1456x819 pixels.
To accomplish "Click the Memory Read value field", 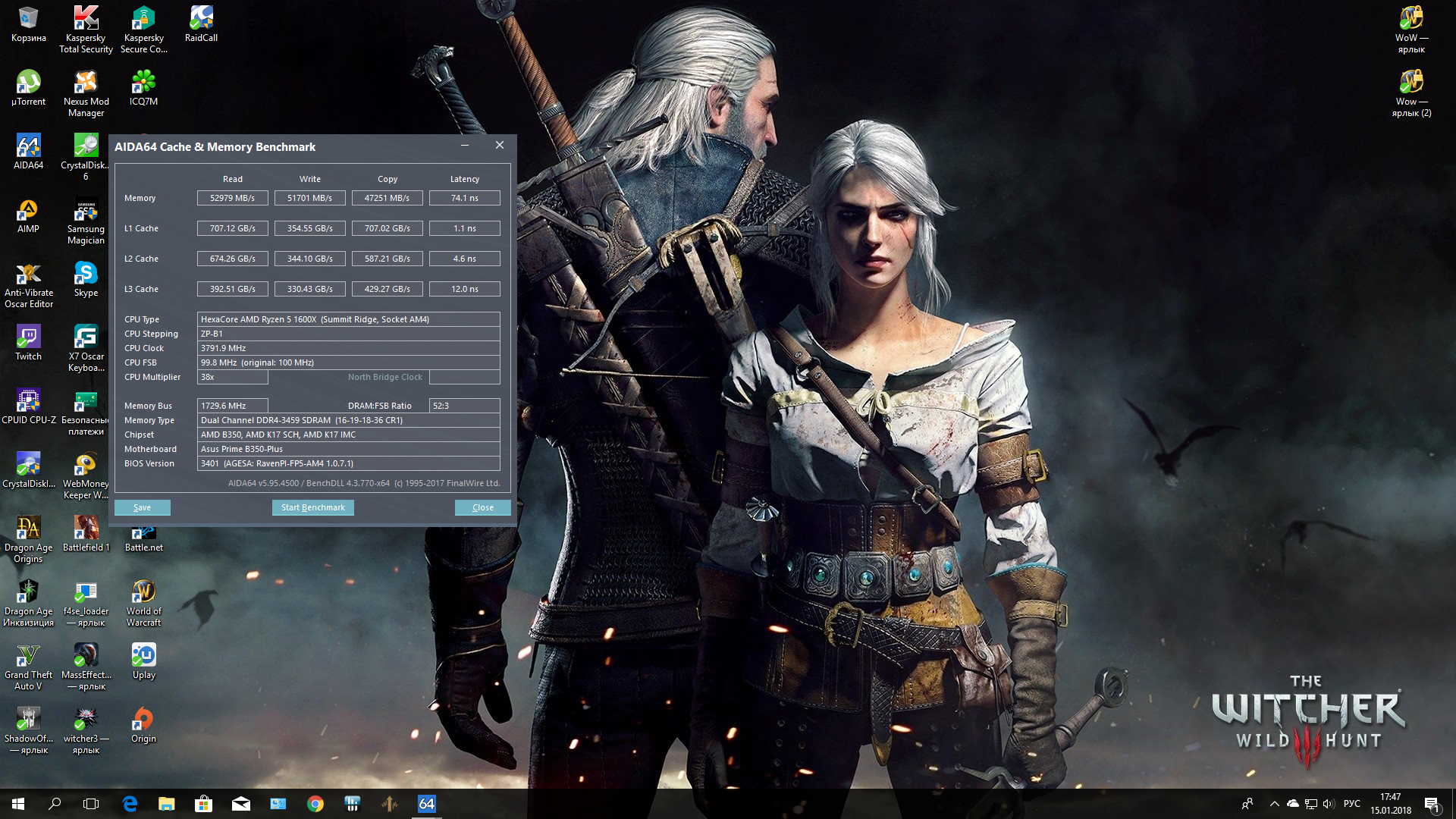I will pyautogui.click(x=232, y=198).
